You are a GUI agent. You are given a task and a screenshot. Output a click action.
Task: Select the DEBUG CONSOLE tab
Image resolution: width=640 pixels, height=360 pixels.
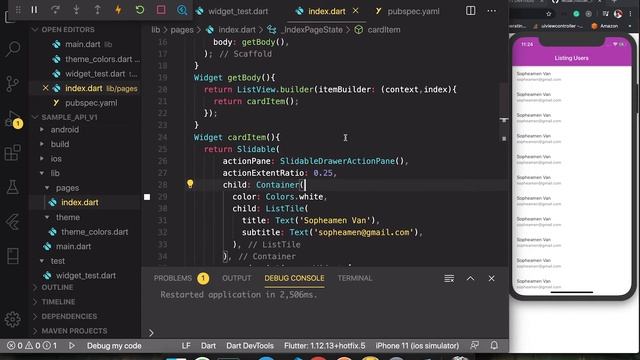click(x=294, y=278)
